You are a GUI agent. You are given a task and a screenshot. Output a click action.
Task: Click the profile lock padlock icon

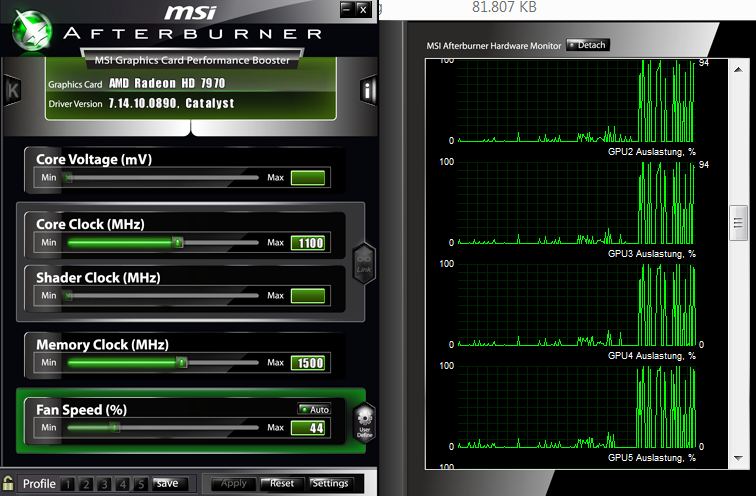point(8,483)
